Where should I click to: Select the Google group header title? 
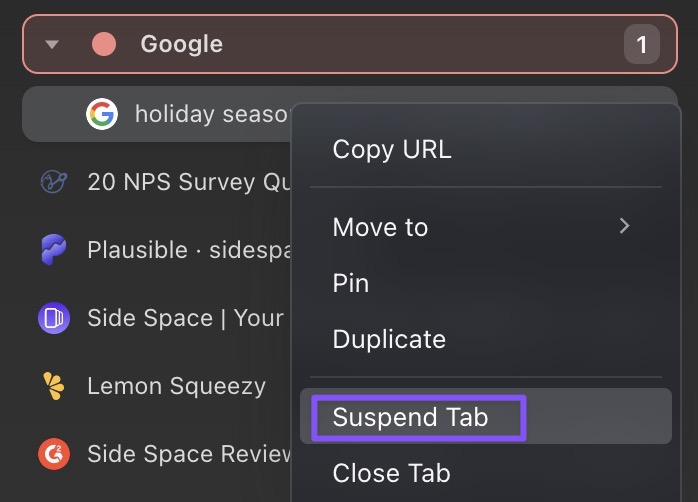[x=181, y=44]
